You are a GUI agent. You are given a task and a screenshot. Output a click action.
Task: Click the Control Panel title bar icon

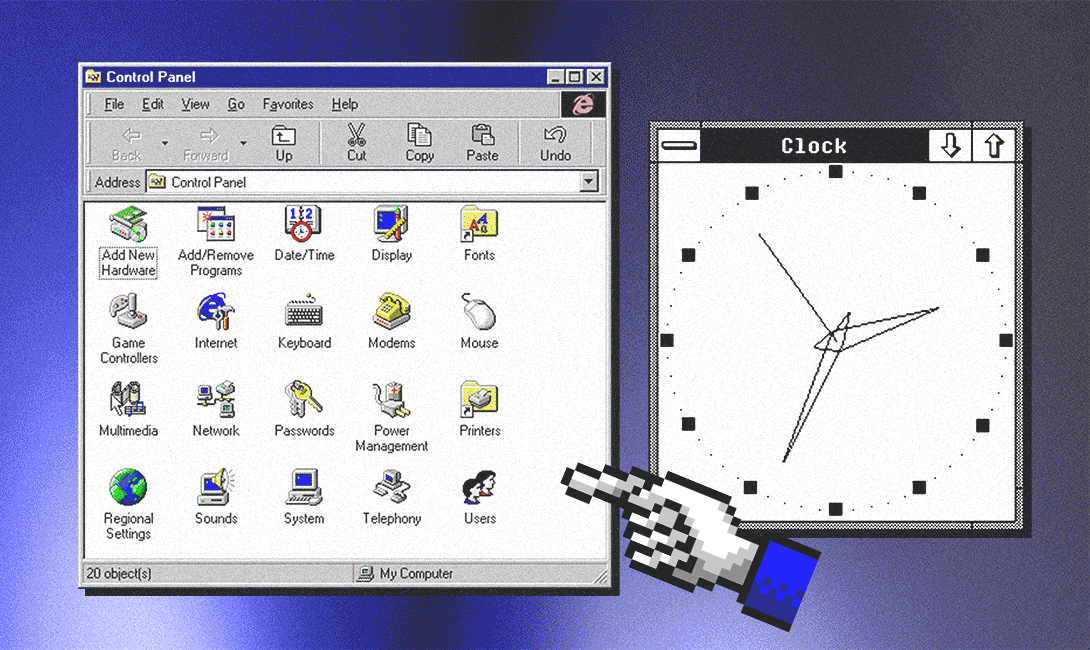(93, 76)
